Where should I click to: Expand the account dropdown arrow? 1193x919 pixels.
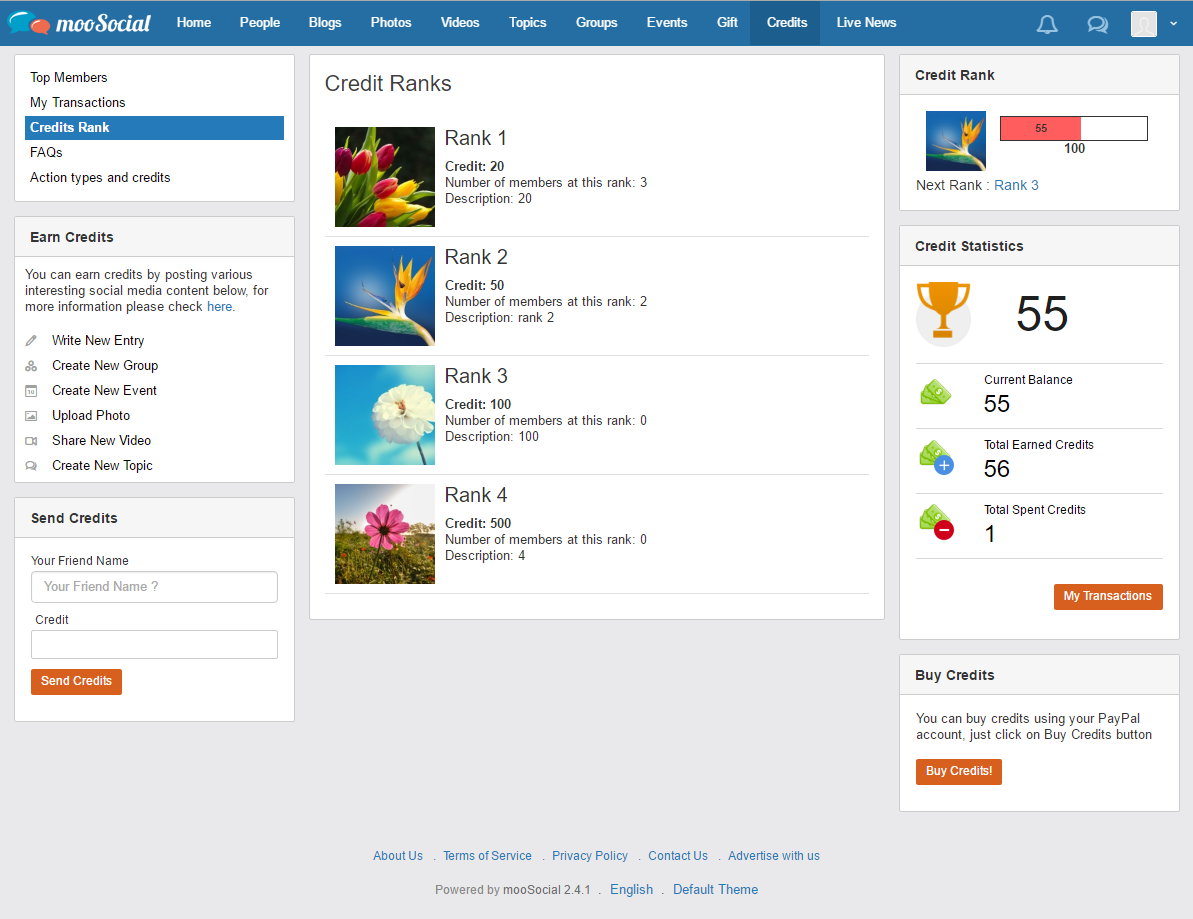click(1173, 24)
